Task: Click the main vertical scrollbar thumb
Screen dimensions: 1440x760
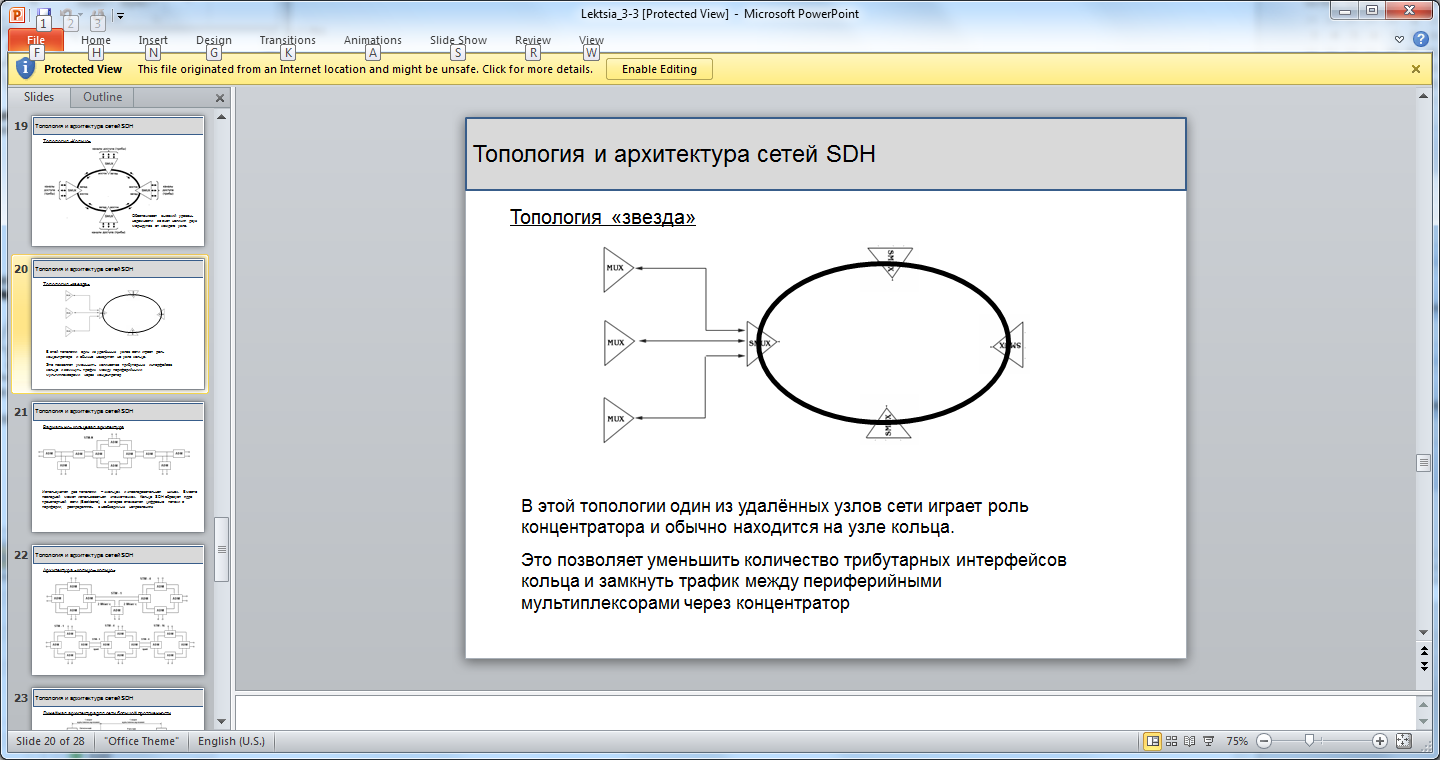Action: tap(1424, 463)
